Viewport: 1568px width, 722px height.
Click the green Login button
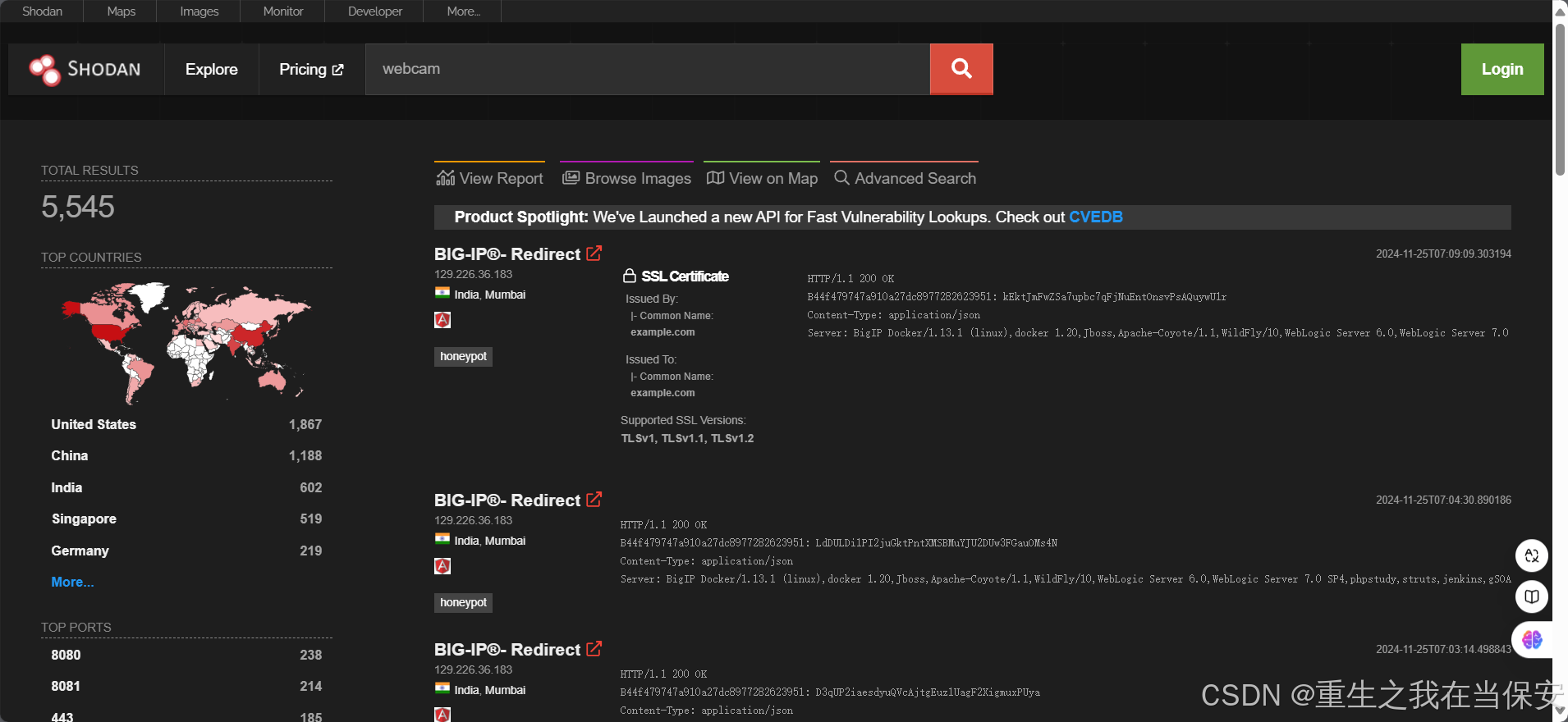click(x=1502, y=69)
